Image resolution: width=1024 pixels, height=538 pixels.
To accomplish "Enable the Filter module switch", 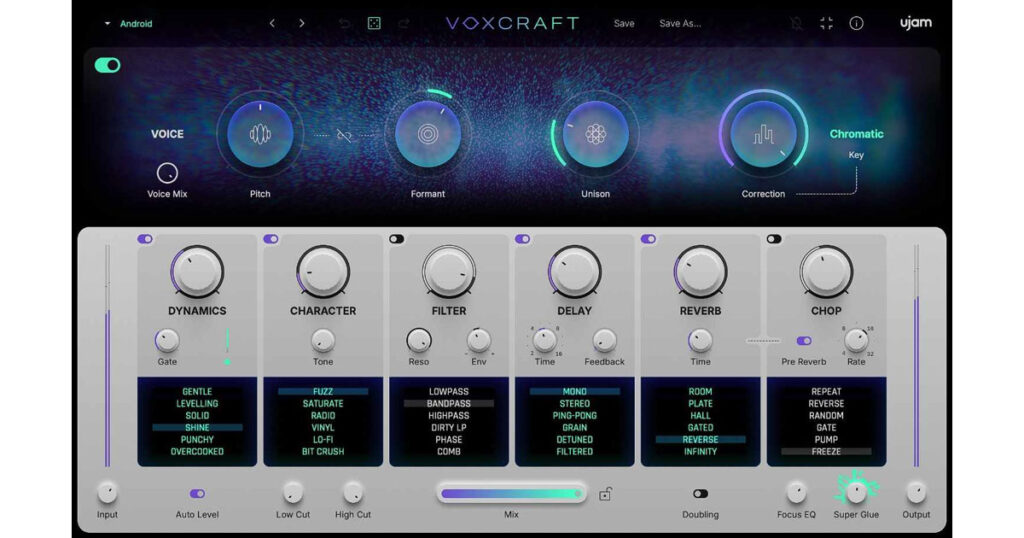I will point(396,239).
